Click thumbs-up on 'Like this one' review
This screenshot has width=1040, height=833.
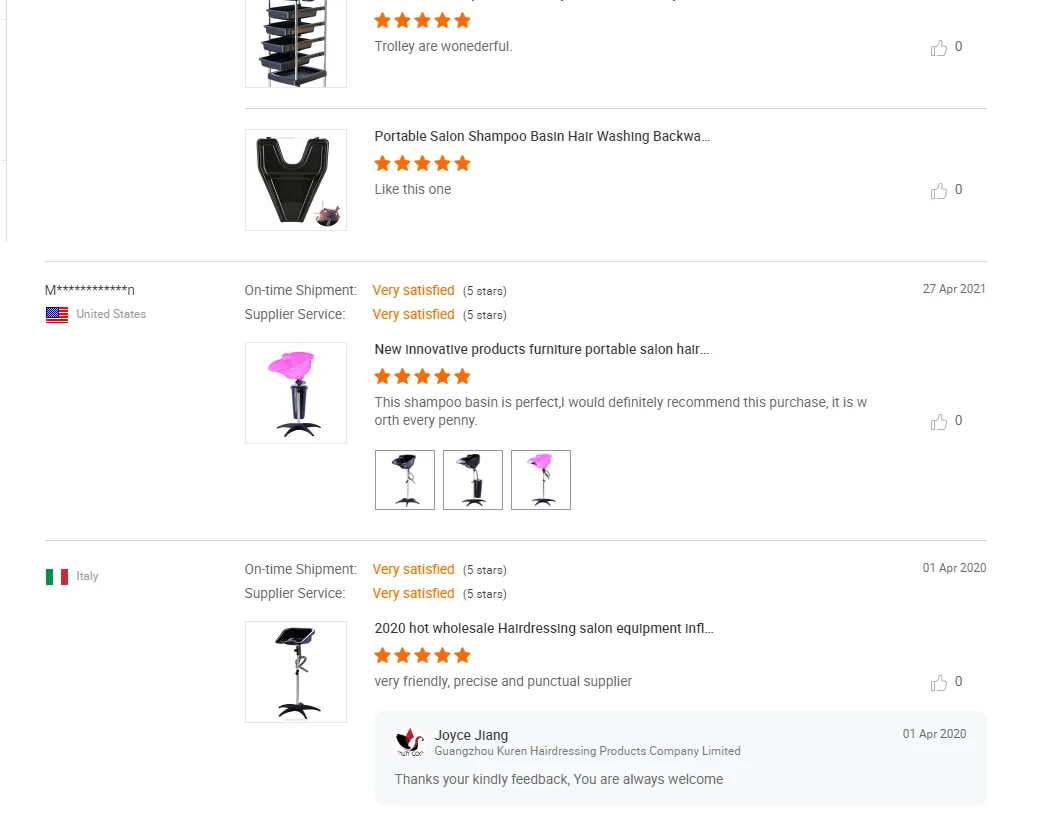[939, 190]
